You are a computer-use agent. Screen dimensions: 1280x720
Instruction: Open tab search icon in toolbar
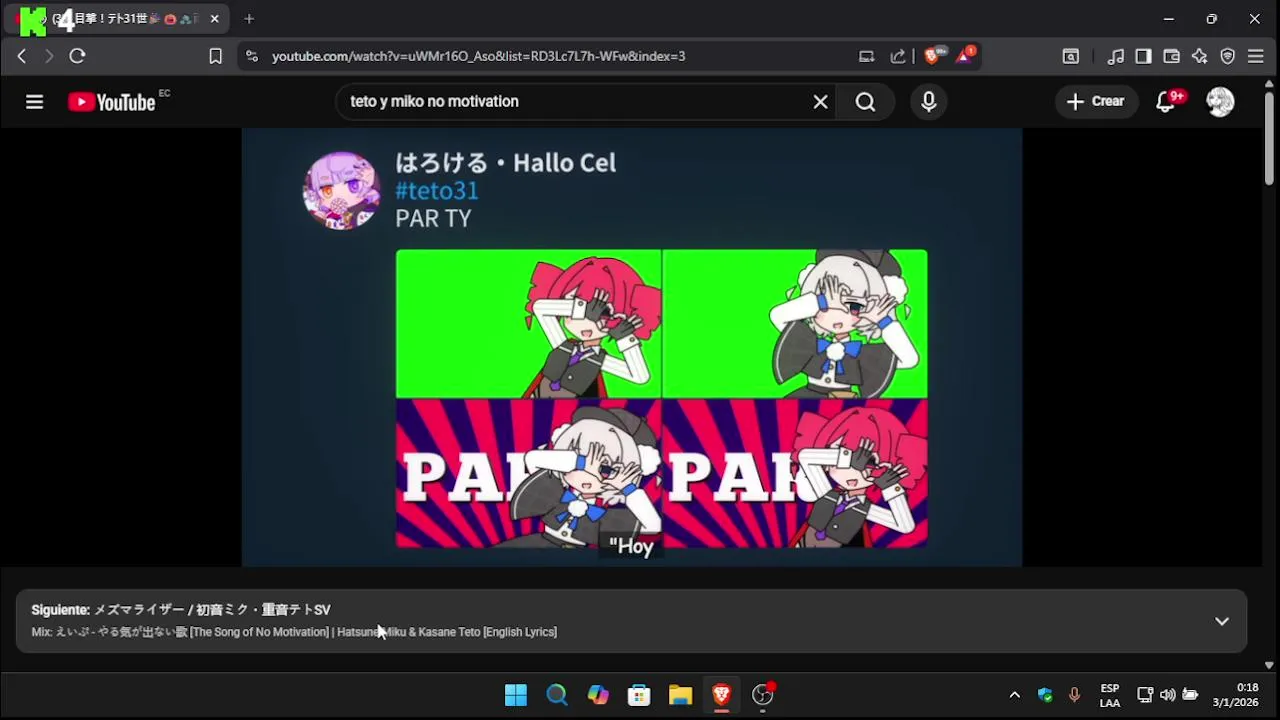click(x=1070, y=56)
